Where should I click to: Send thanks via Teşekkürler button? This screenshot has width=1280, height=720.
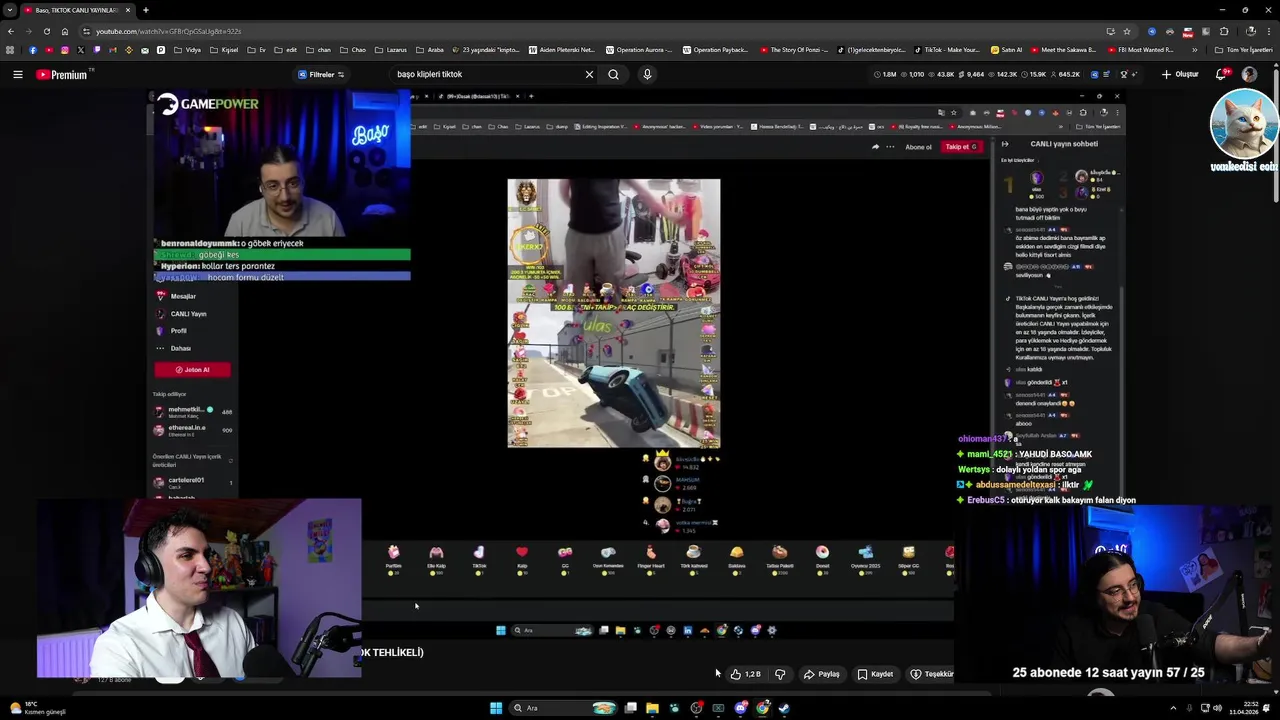tap(931, 674)
